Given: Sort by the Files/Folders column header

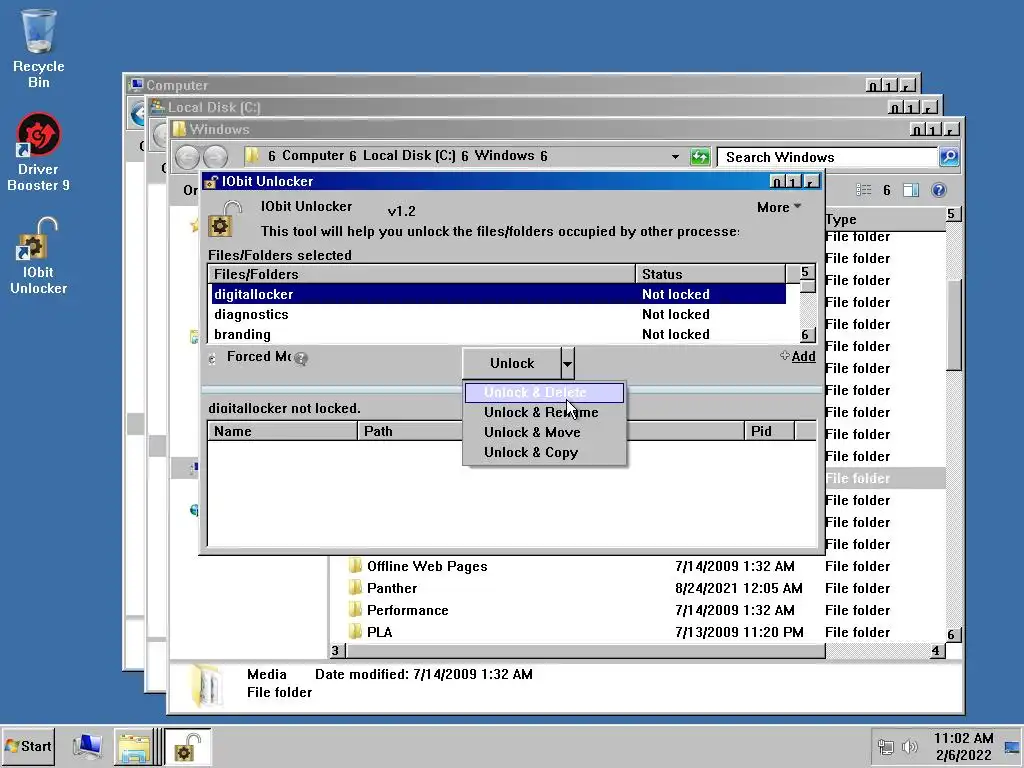Looking at the screenshot, I should (x=422, y=274).
